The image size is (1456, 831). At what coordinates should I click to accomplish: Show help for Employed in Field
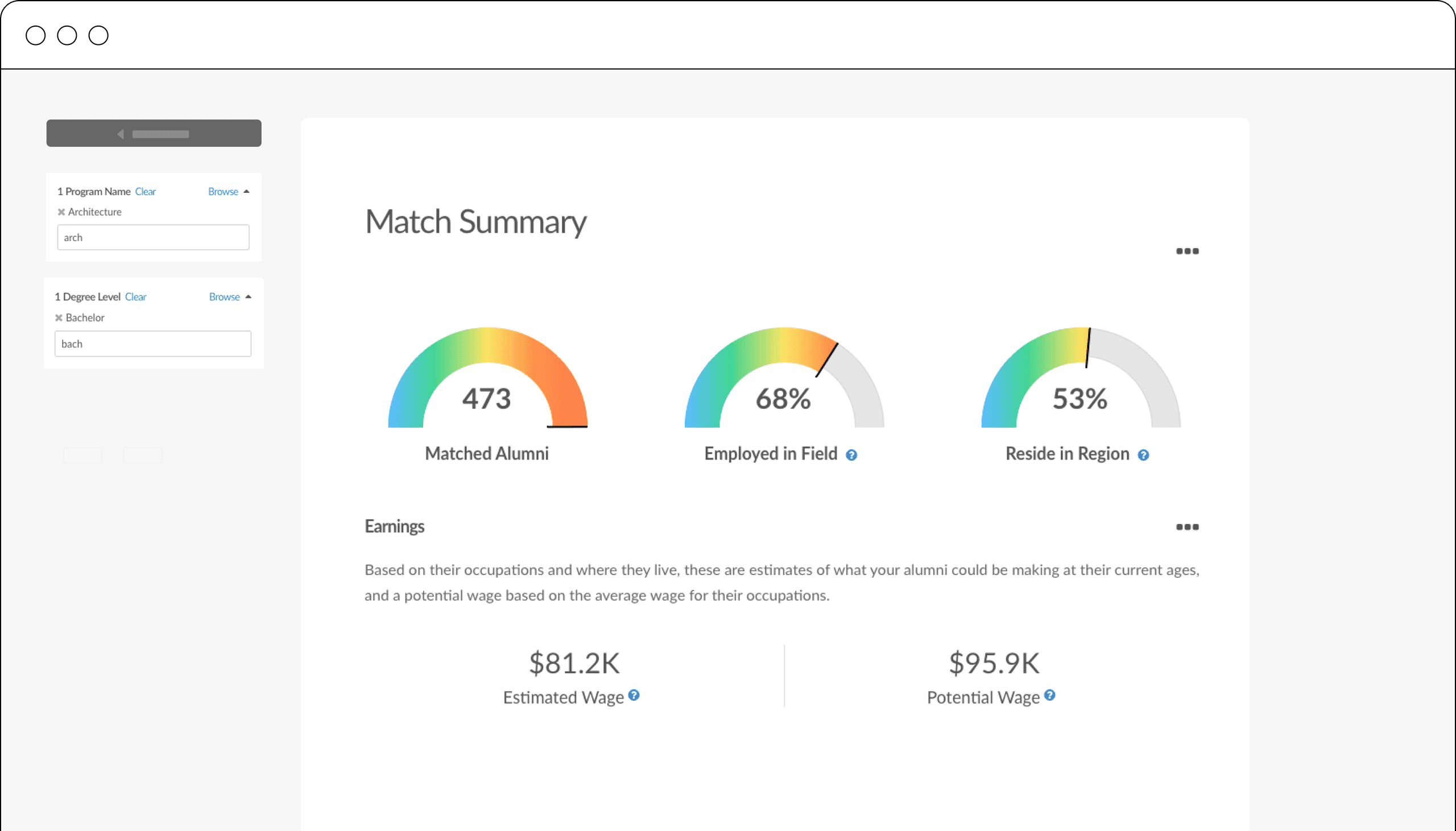[x=851, y=455]
